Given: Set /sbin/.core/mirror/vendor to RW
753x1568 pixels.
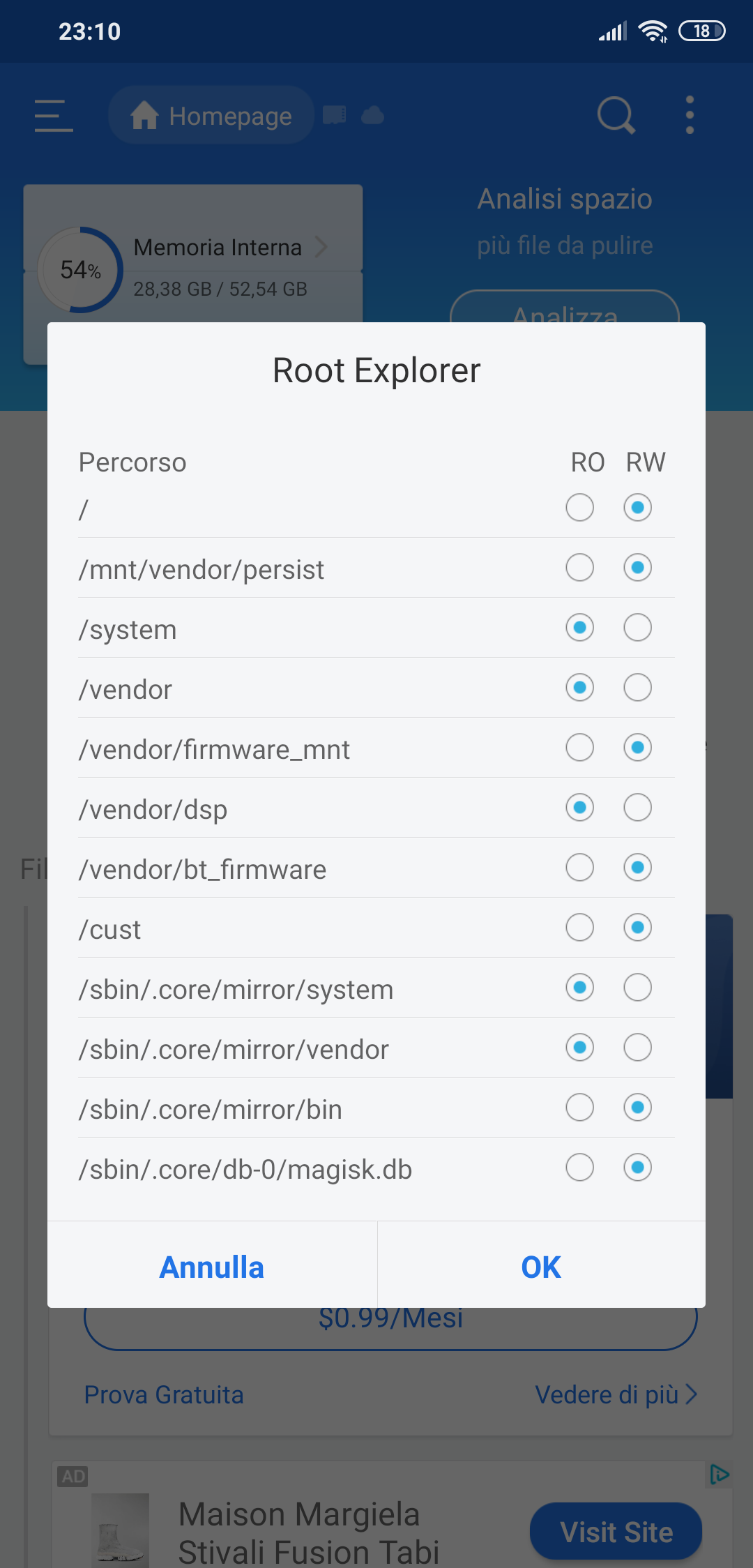Looking at the screenshot, I should pyautogui.click(x=637, y=1048).
